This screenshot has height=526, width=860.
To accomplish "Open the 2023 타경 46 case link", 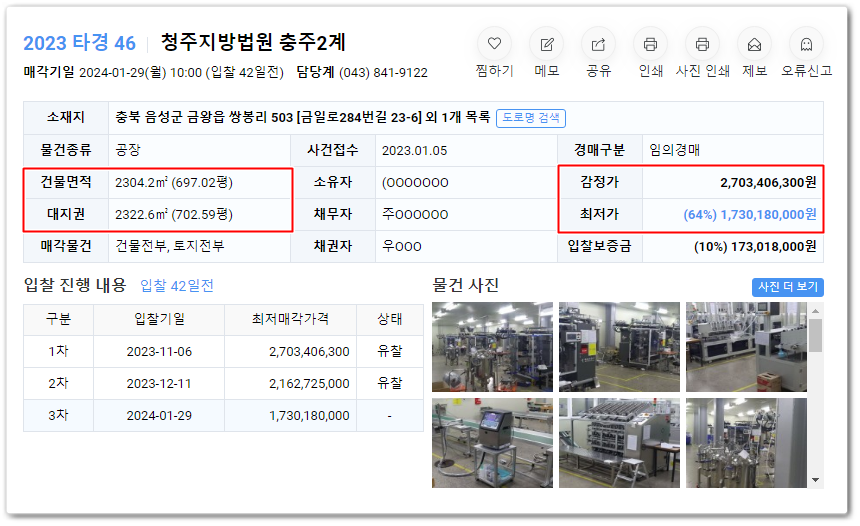I will [80, 43].
